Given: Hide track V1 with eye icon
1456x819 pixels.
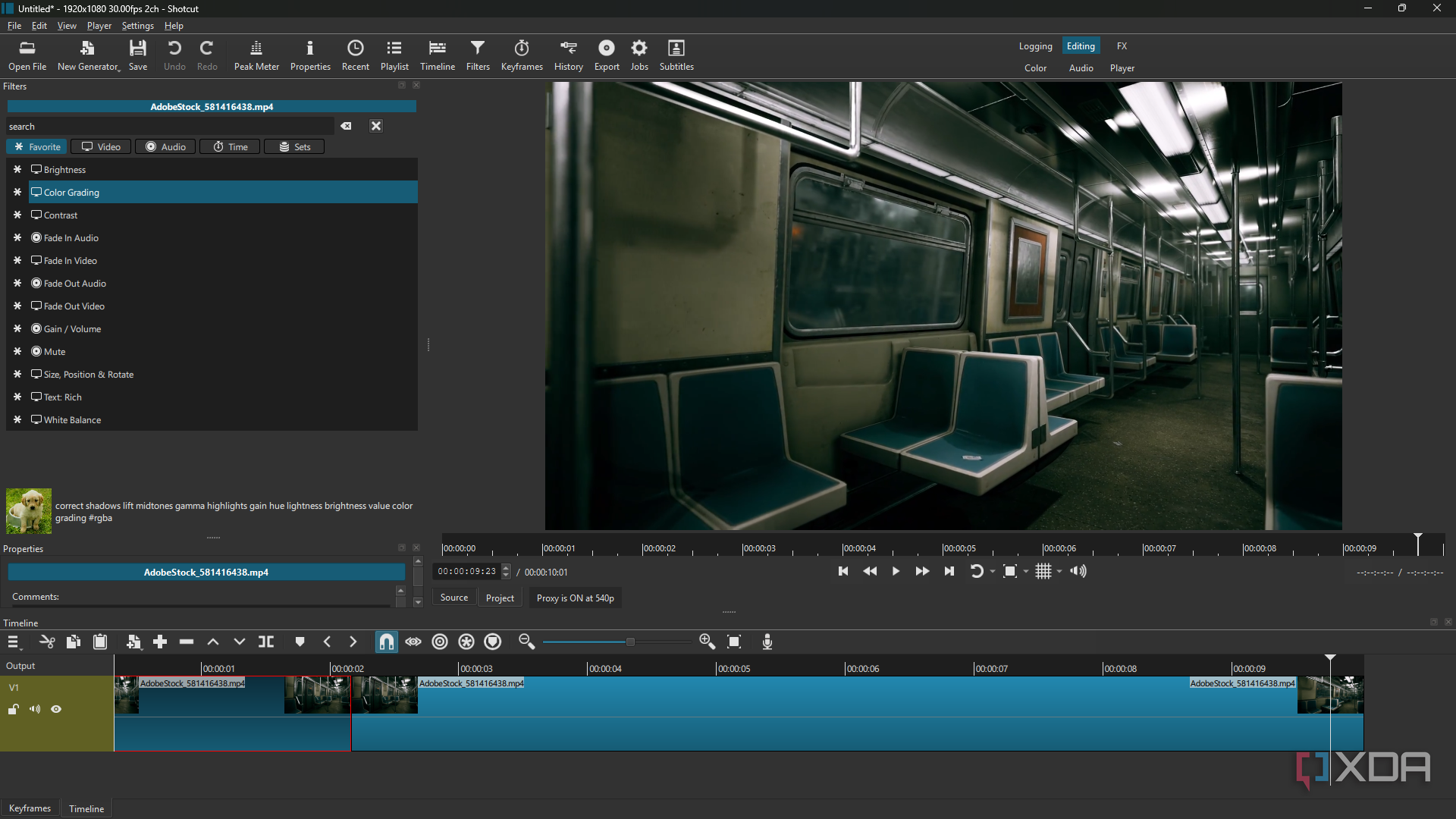Looking at the screenshot, I should pos(56,709).
